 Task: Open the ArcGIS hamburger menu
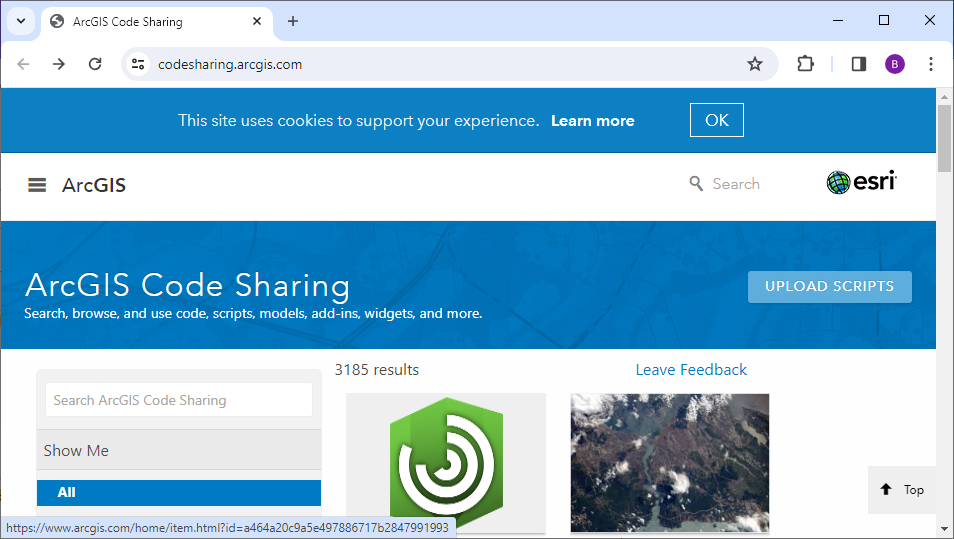37,185
